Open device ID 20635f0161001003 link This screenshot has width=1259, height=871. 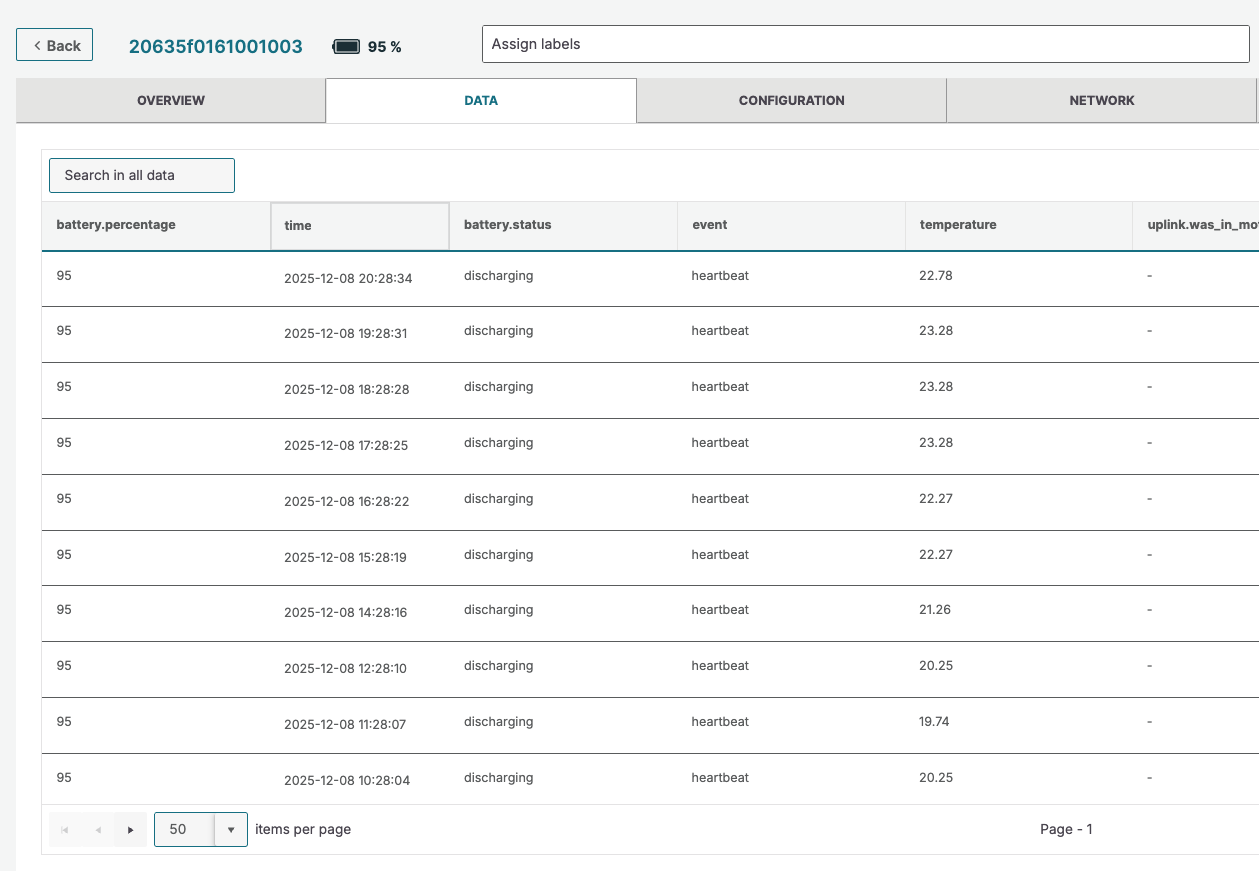[216, 46]
